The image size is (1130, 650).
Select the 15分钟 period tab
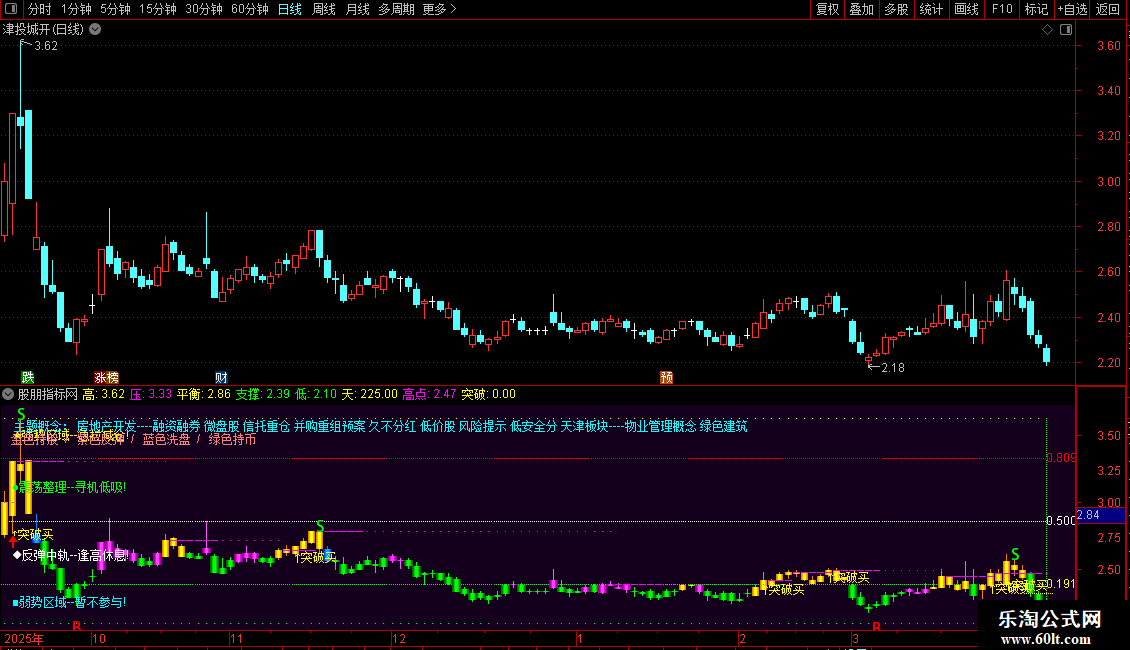[158, 10]
